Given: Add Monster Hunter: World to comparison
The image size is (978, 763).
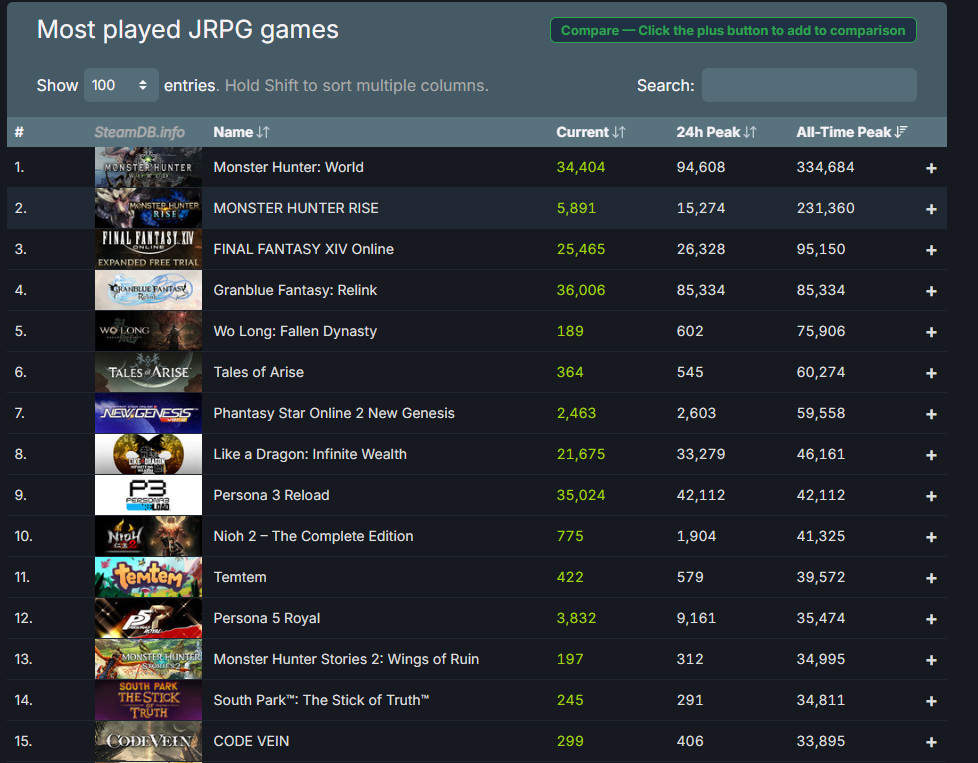Looking at the screenshot, I should [x=931, y=168].
